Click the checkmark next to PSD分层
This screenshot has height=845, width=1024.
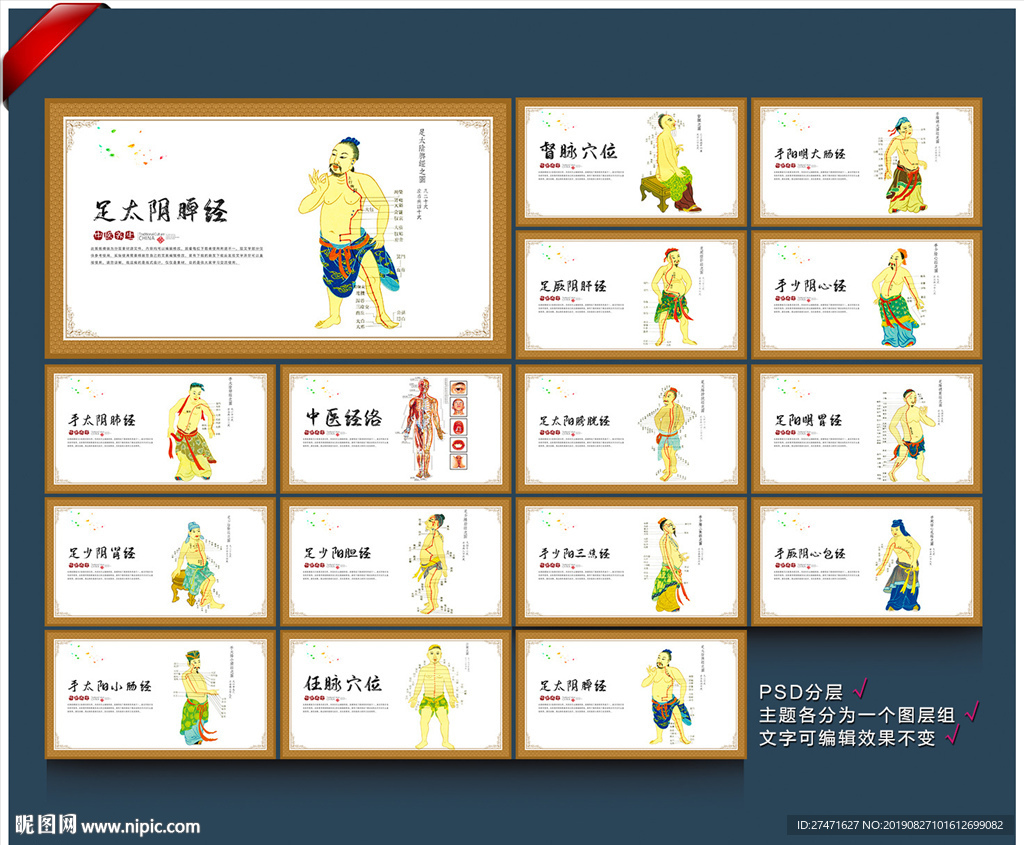point(860,690)
